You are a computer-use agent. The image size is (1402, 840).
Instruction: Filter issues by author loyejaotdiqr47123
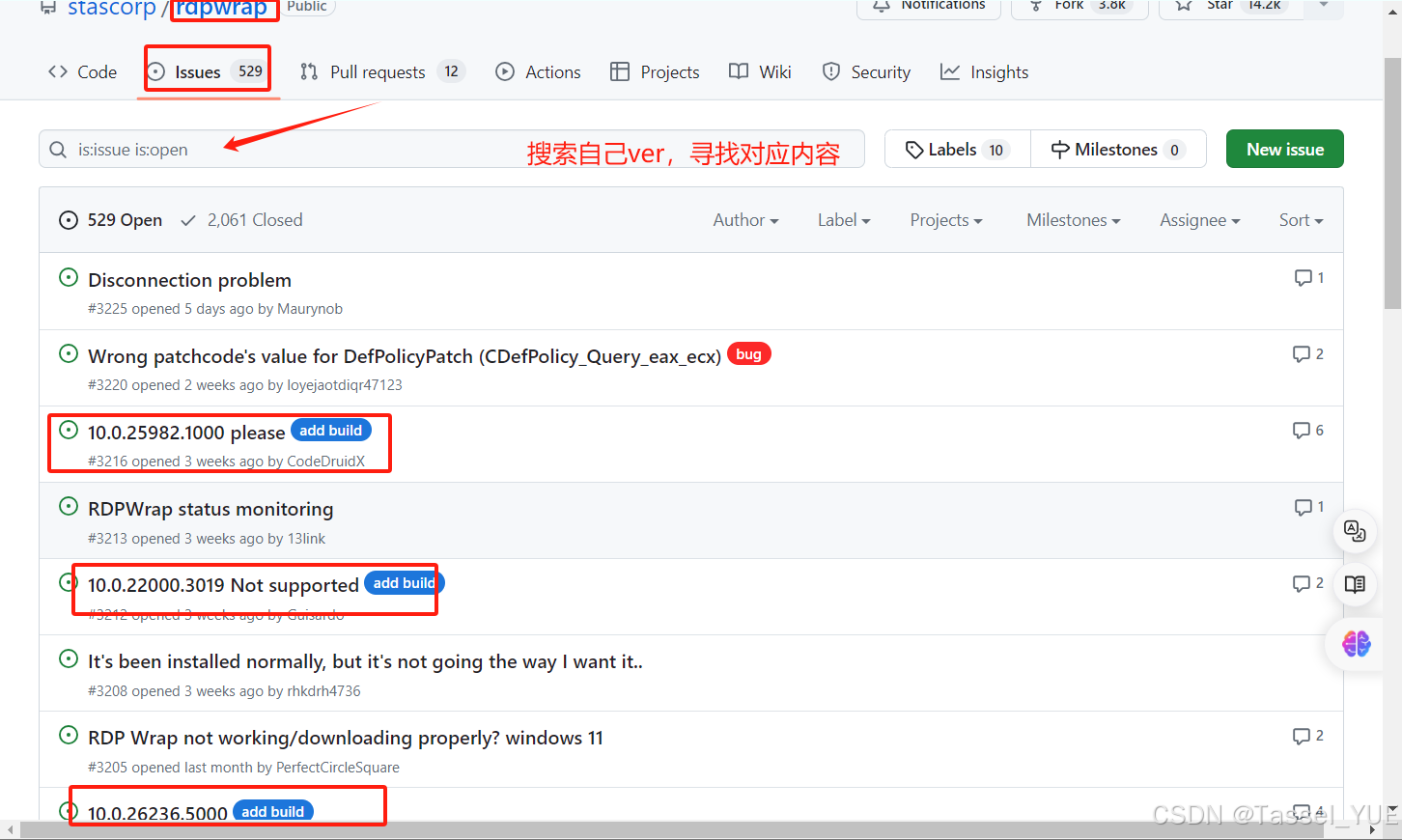pos(345,385)
